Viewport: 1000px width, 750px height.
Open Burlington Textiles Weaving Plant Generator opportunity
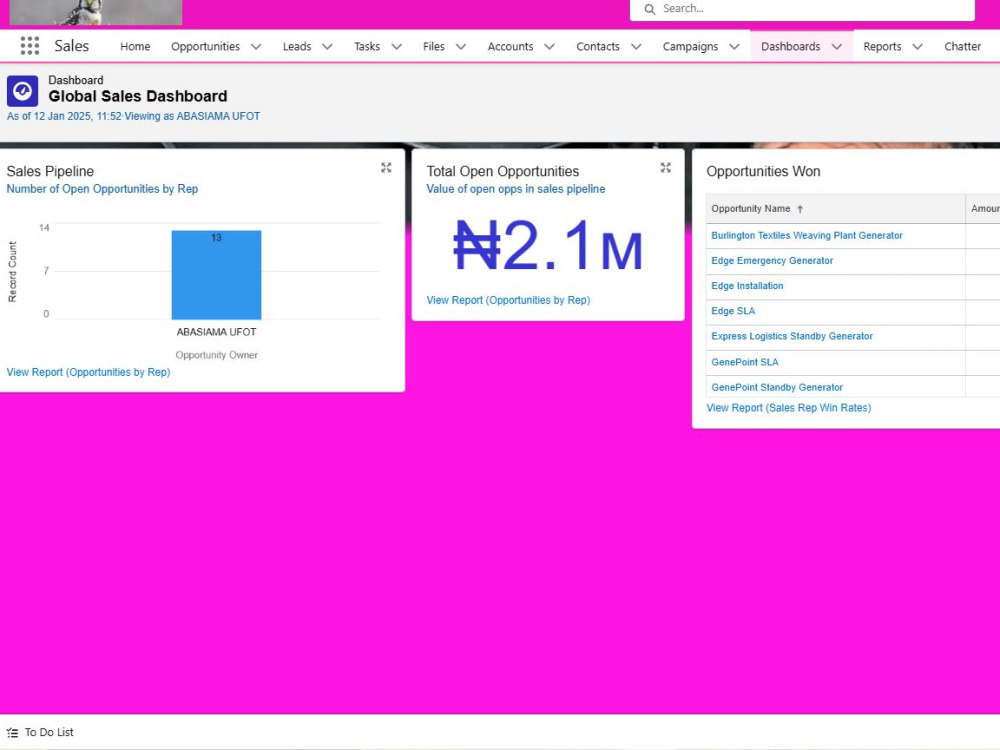point(807,236)
